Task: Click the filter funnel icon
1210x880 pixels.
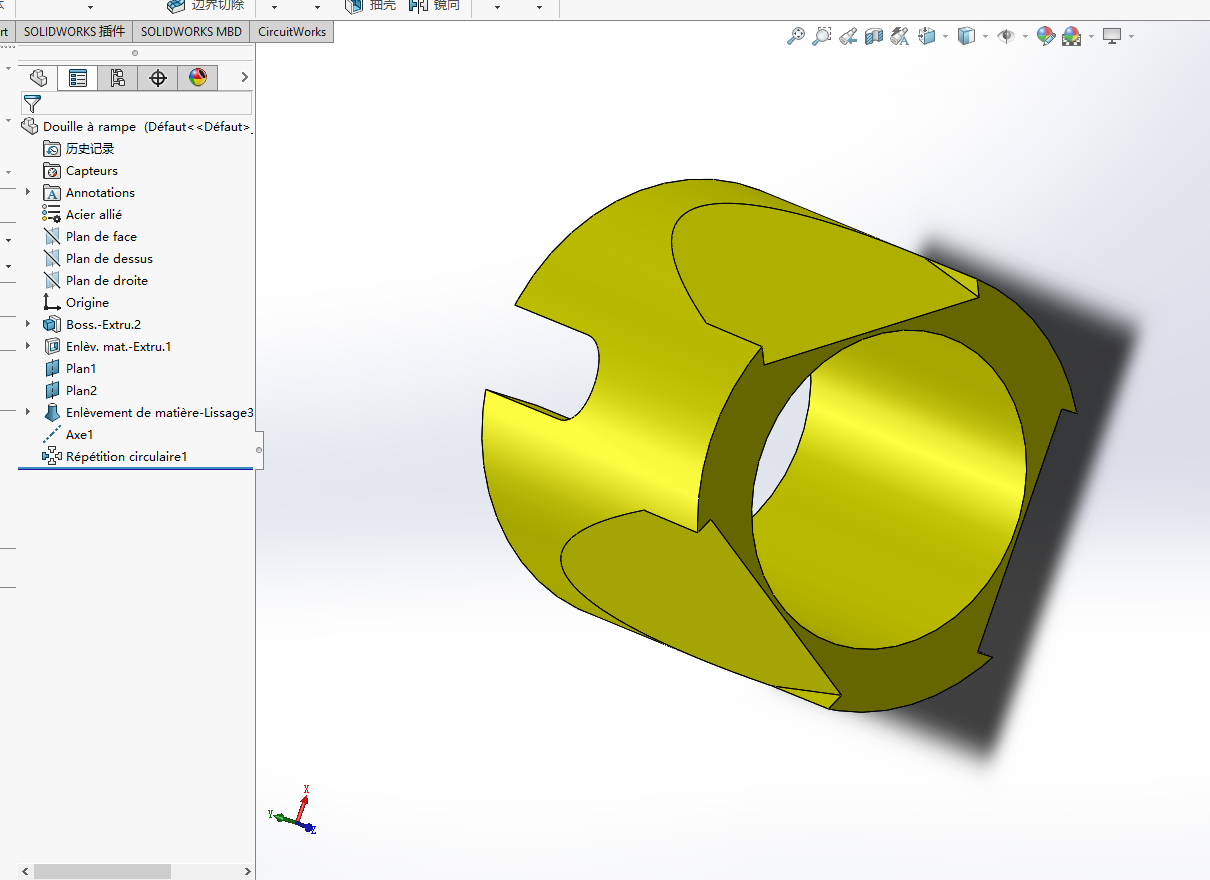Action: click(x=32, y=103)
